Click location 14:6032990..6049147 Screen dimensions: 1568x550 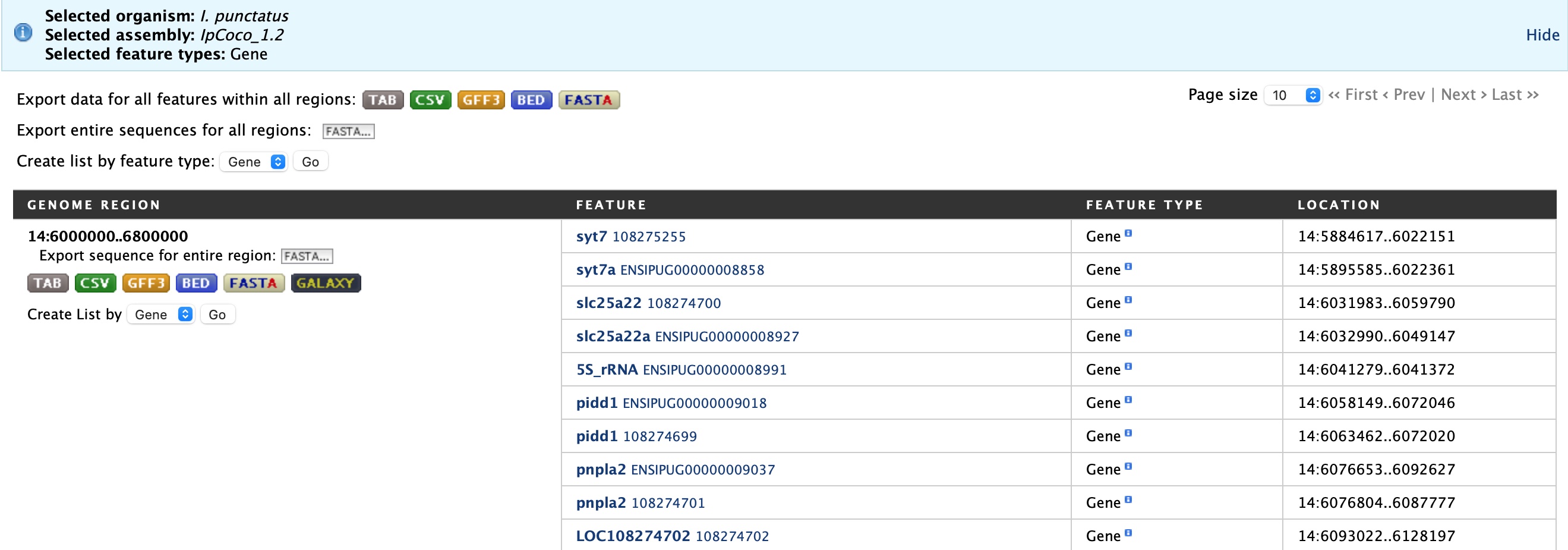click(x=1376, y=337)
